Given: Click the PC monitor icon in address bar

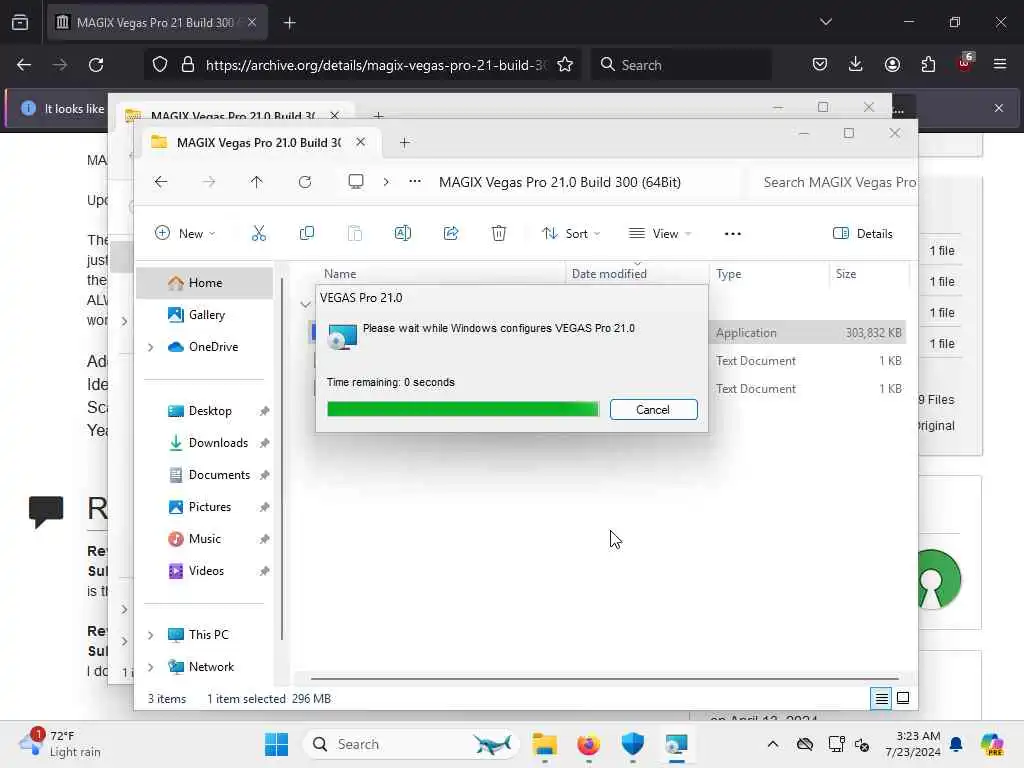Looking at the screenshot, I should coord(356,182).
